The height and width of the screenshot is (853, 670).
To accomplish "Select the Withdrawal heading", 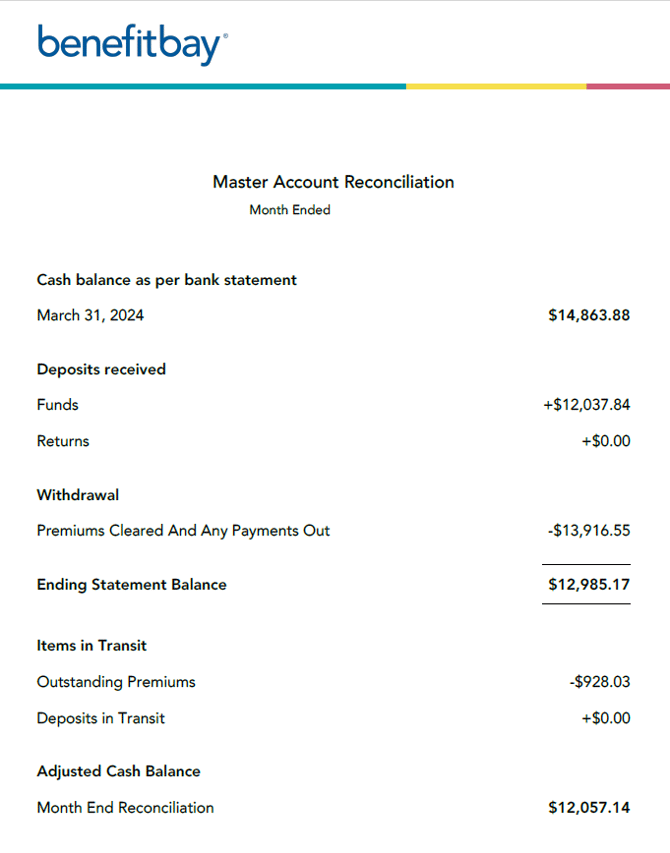I will 78,495.
